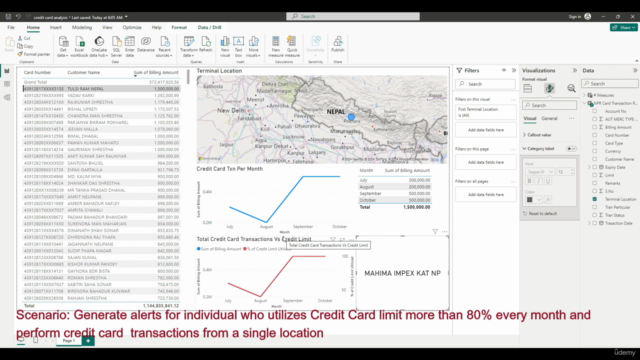The height and width of the screenshot is (360, 640).
Task: Collapse the Visualizations pane
Action: point(575,71)
